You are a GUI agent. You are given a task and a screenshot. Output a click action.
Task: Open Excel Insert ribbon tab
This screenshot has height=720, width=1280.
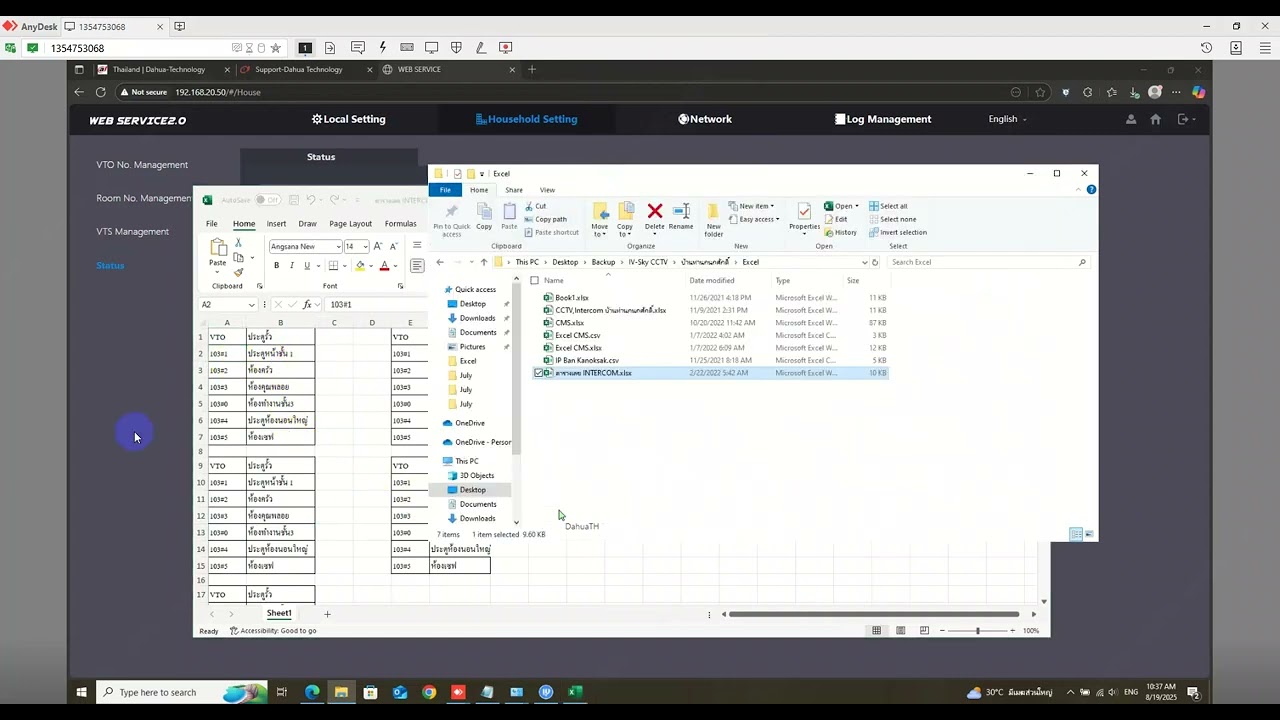(x=276, y=224)
